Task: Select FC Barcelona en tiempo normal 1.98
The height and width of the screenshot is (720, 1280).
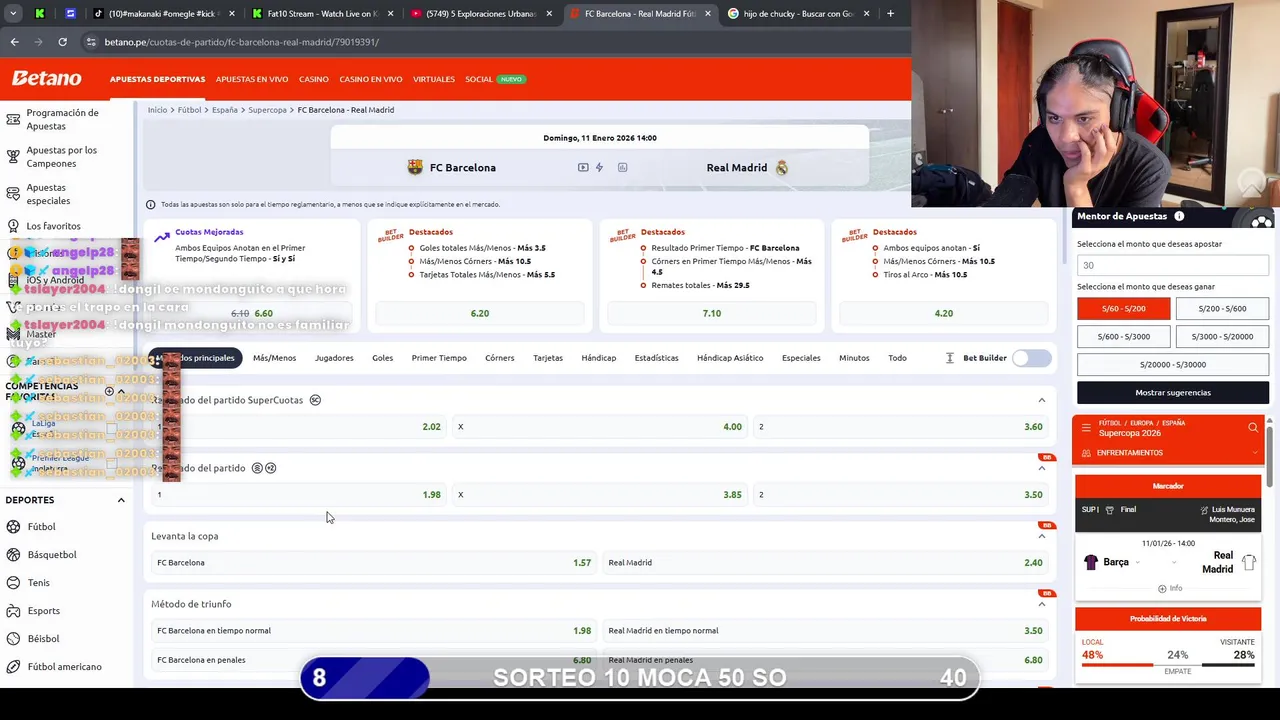Action: coord(373,631)
